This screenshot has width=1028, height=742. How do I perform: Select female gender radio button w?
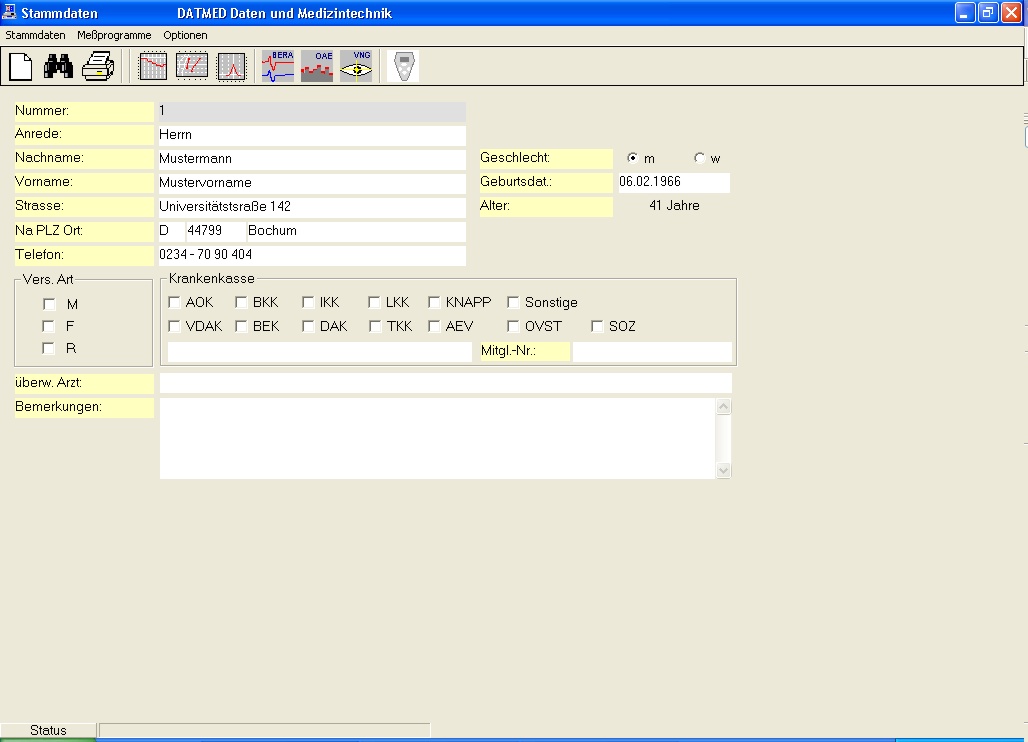tap(700, 158)
